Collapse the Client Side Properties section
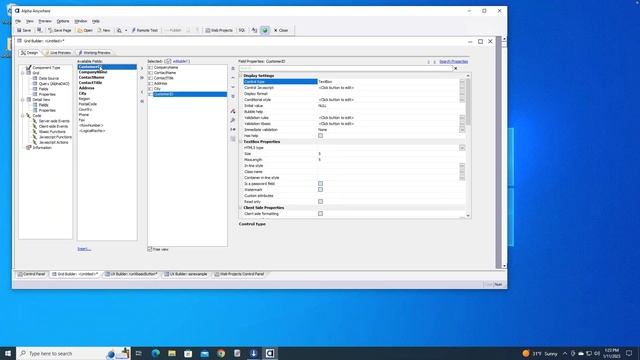 [241, 208]
